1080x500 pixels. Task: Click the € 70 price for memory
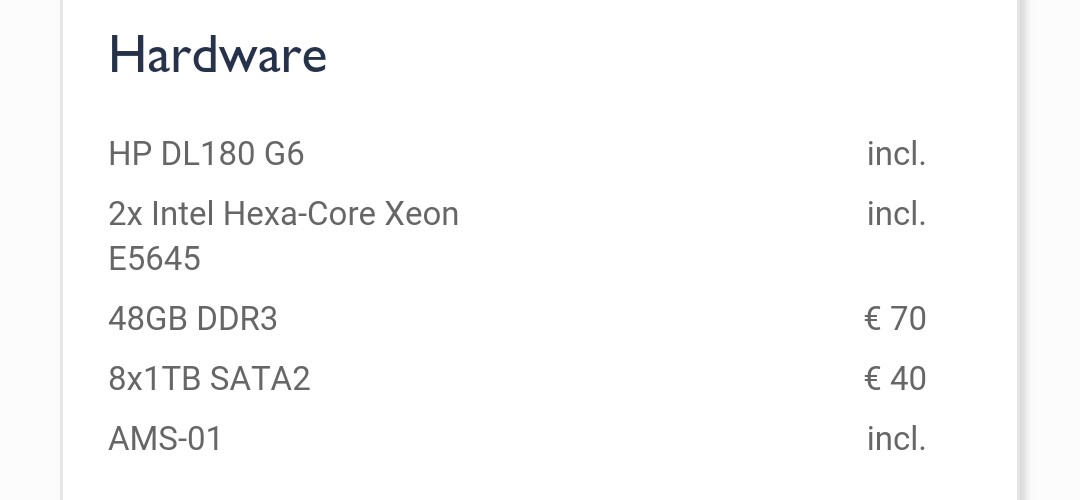pos(895,319)
